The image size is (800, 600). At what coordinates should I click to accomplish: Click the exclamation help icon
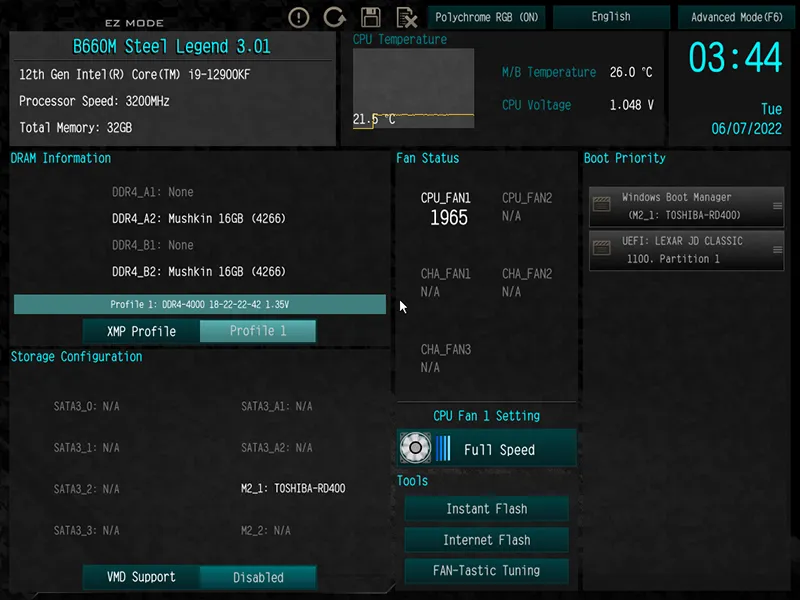tap(299, 17)
